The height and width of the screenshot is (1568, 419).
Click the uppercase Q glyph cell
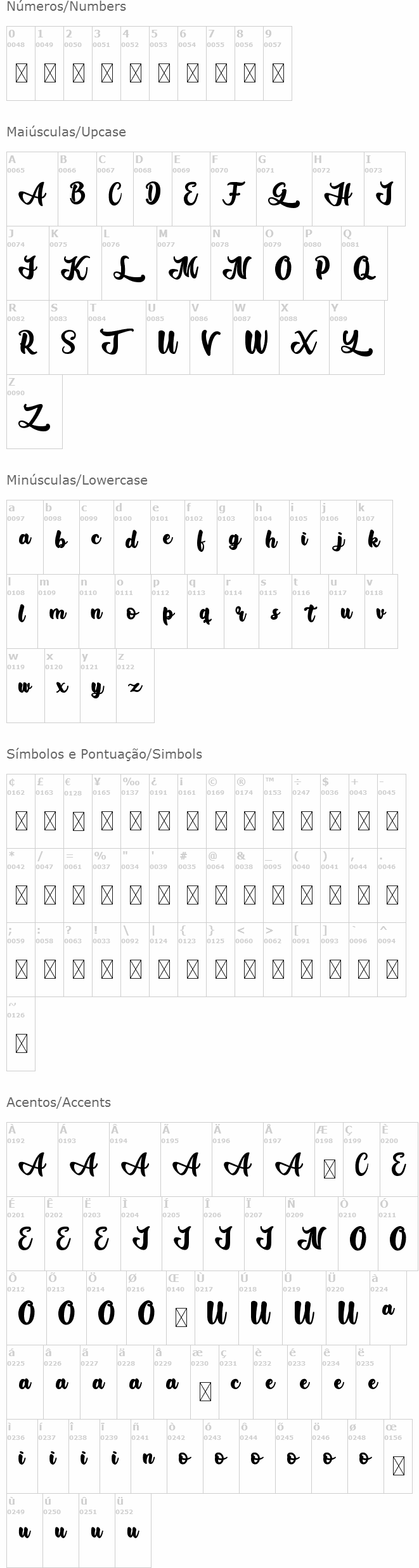[x=364, y=263]
